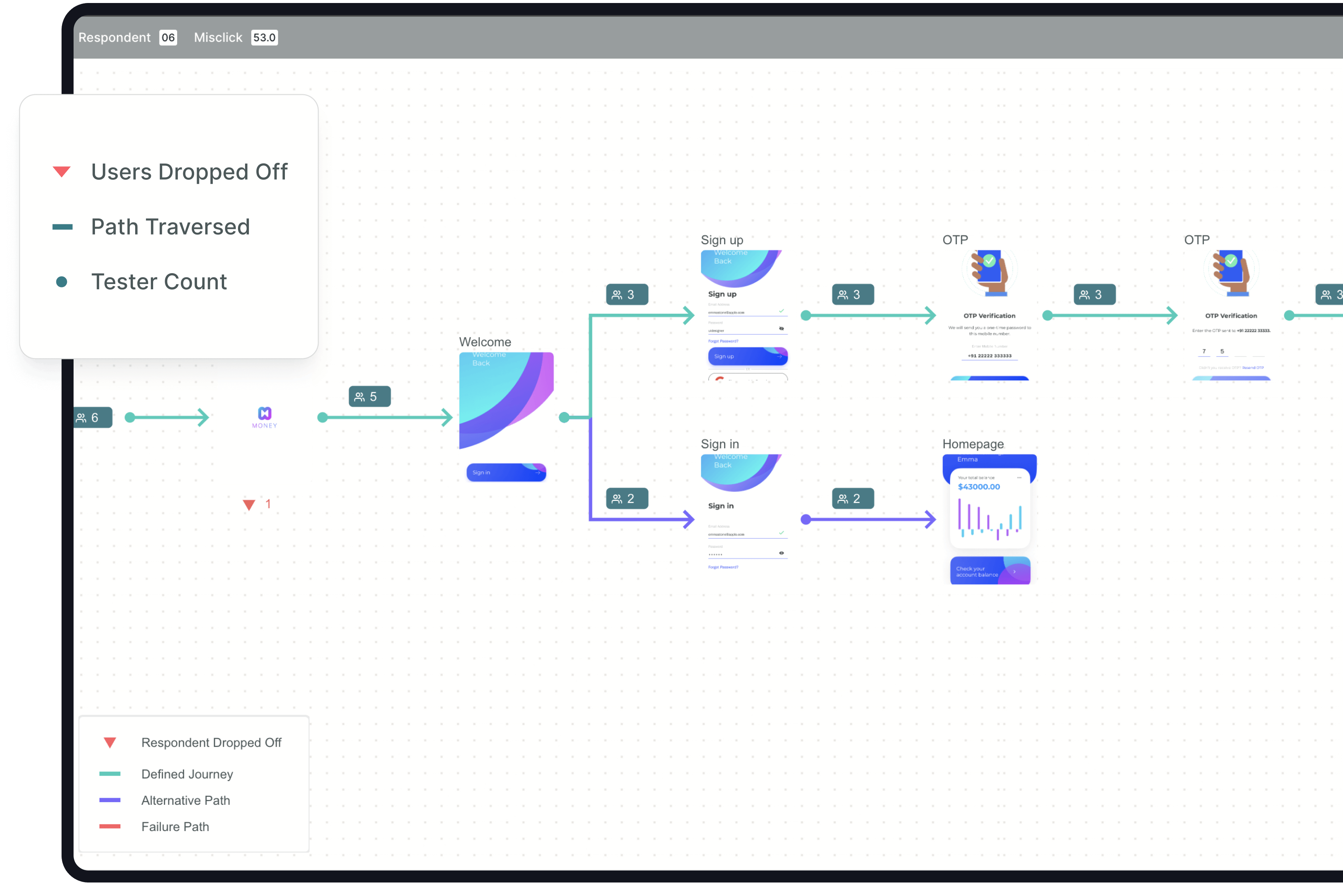
Task: Click the tester badge 3 between the OTP screens
Action: click(x=1095, y=295)
